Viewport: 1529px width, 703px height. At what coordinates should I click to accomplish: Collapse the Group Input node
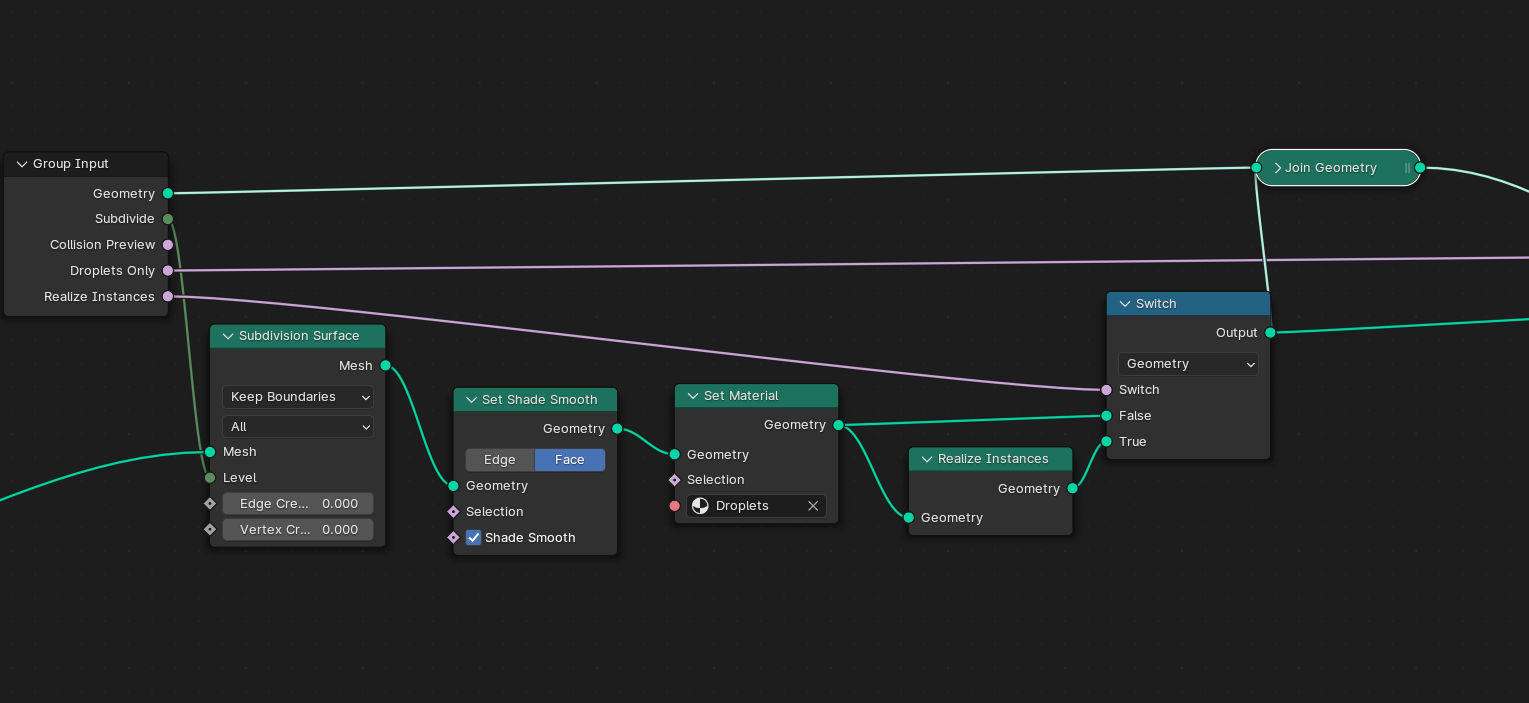click(x=21, y=164)
